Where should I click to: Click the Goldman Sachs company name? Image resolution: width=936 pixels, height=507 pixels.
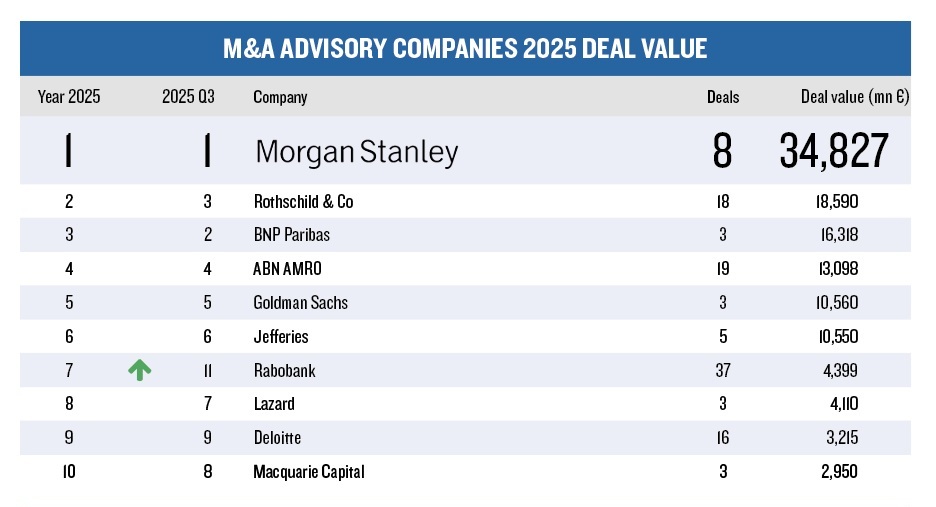click(x=301, y=303)
